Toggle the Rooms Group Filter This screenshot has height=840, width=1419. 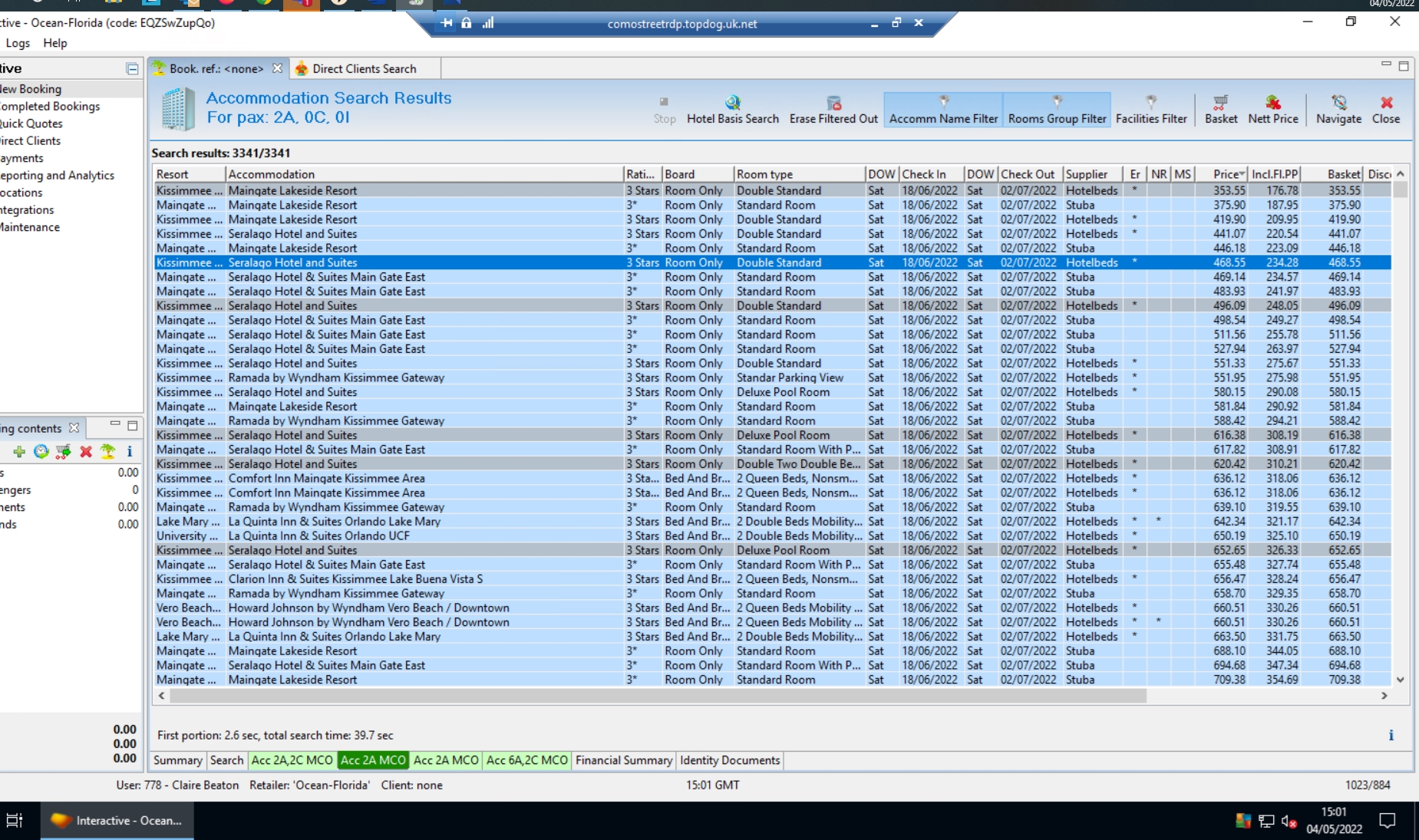(x=1057, y=110)
